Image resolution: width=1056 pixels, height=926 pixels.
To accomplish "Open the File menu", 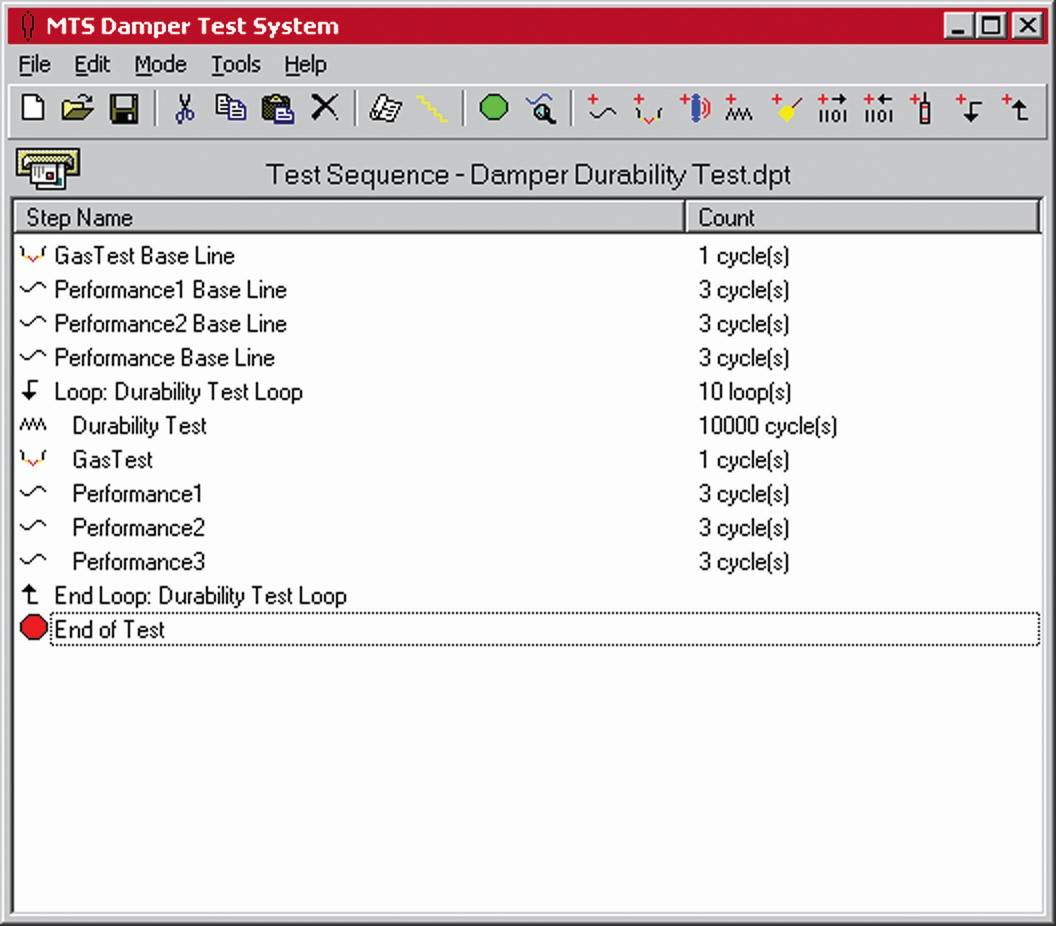I will click(x=33, y=64).
